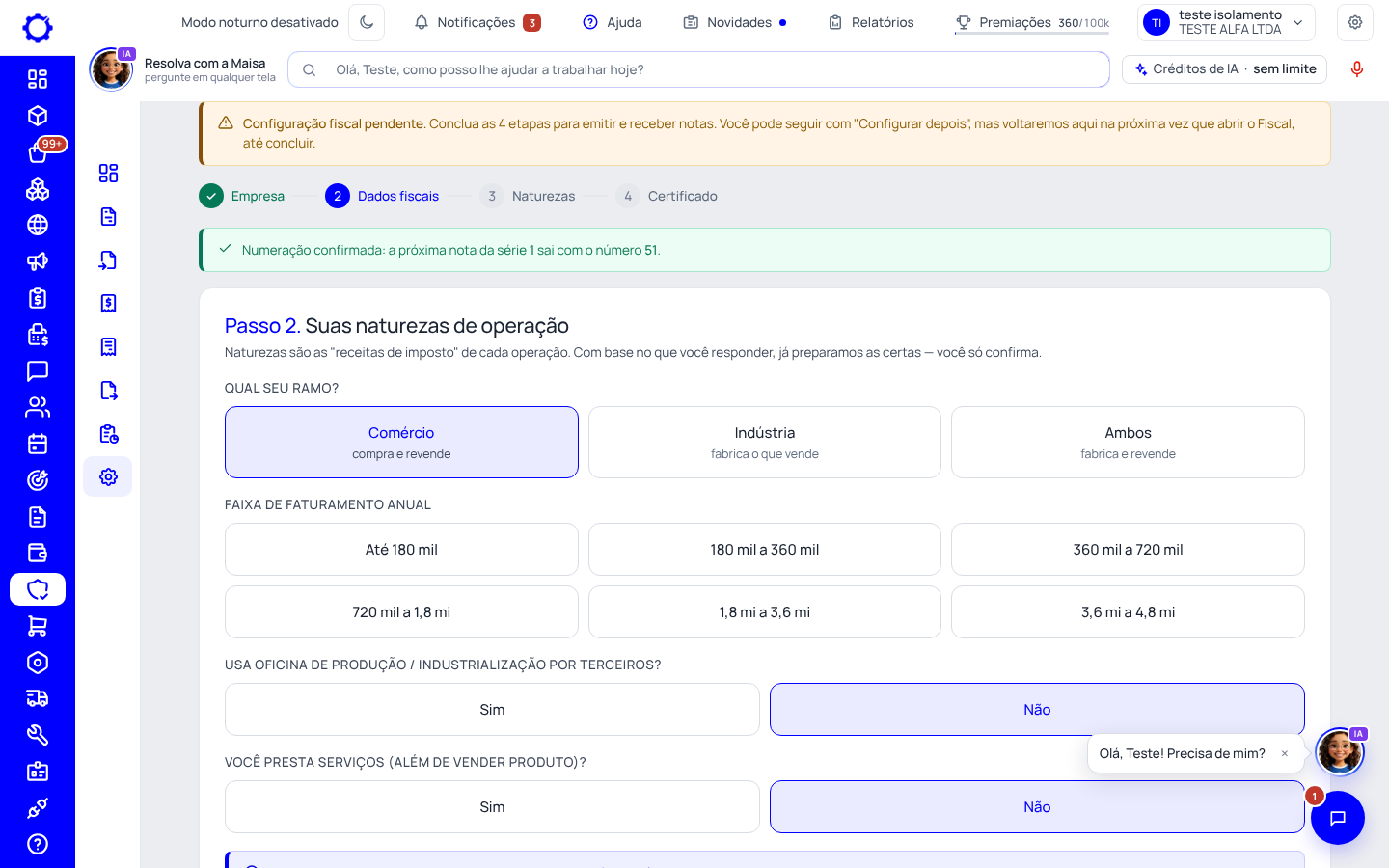
Task: Open shopping bag icon with 99+ badge
Action: tap(38, 152)
